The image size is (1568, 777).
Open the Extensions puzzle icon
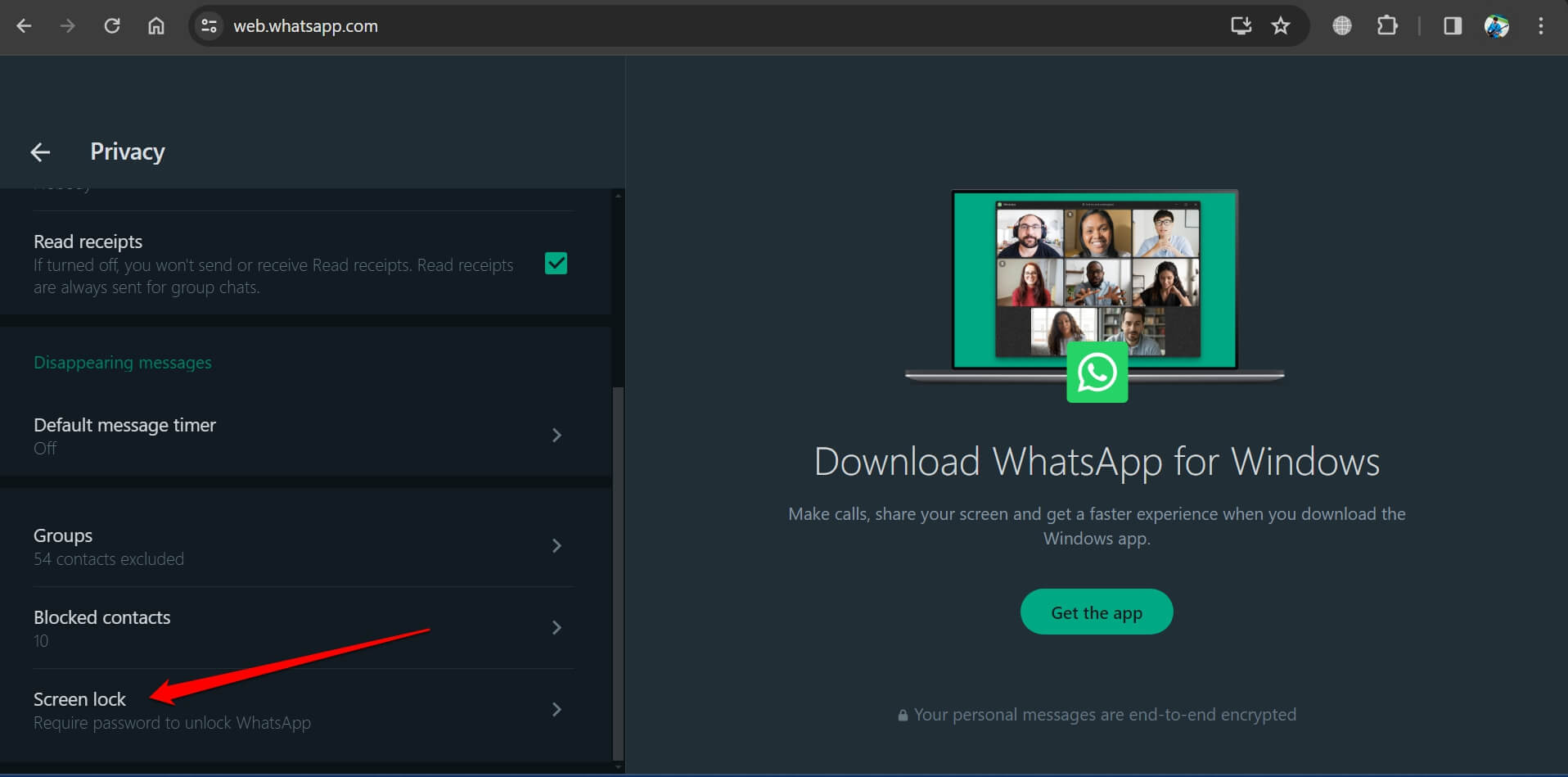pyautogui.click(x=1387, y=26)
